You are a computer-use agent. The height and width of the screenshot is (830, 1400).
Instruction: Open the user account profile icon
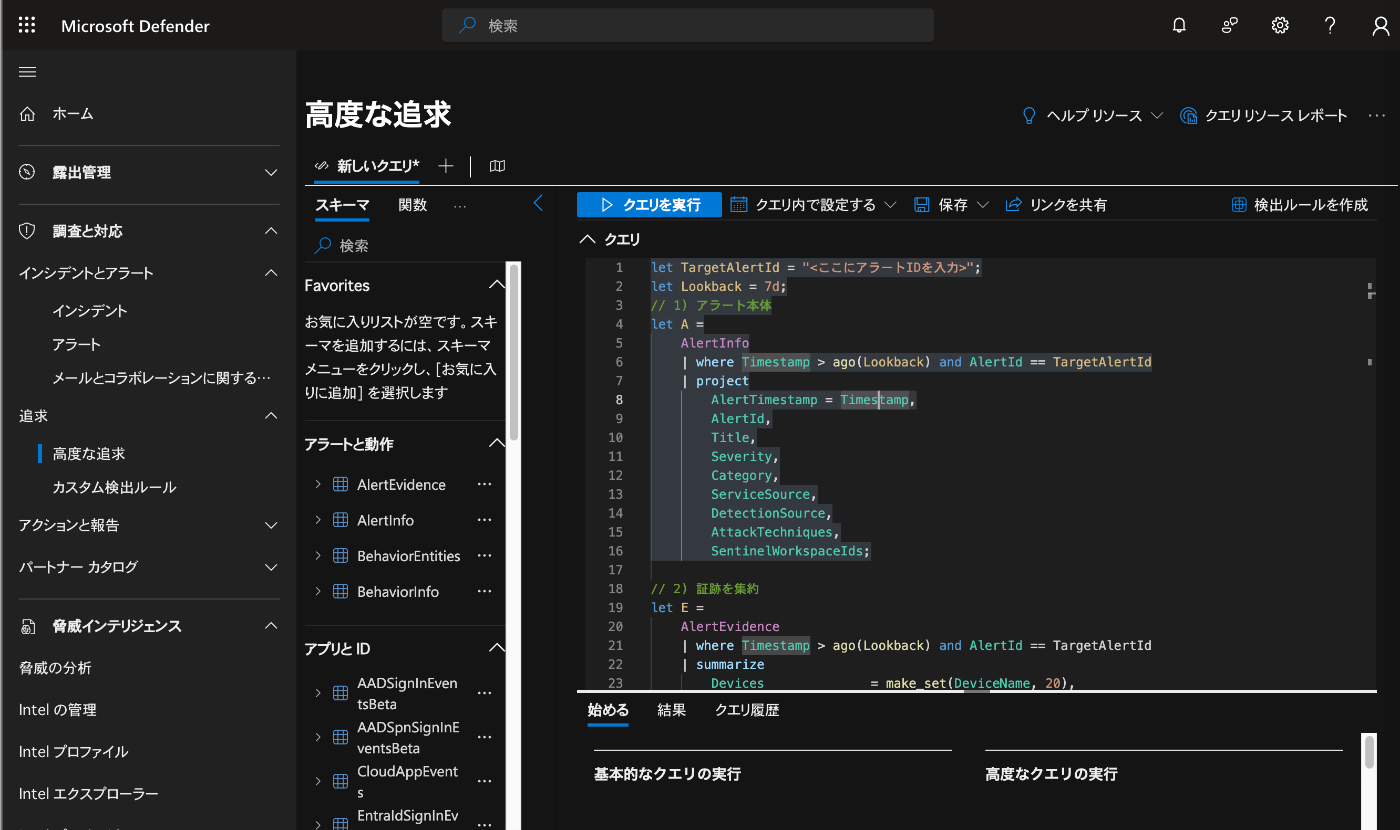pyautogui.click(x=1381, y=26)
